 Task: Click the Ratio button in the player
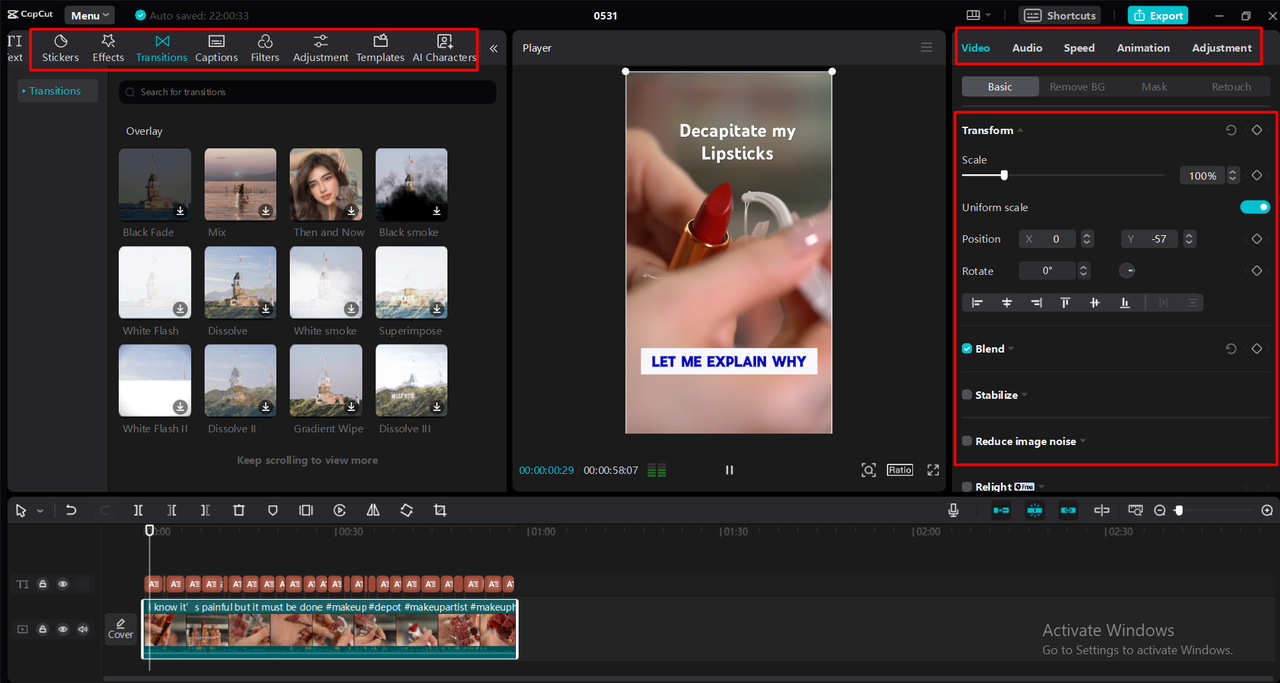point(900,470)
